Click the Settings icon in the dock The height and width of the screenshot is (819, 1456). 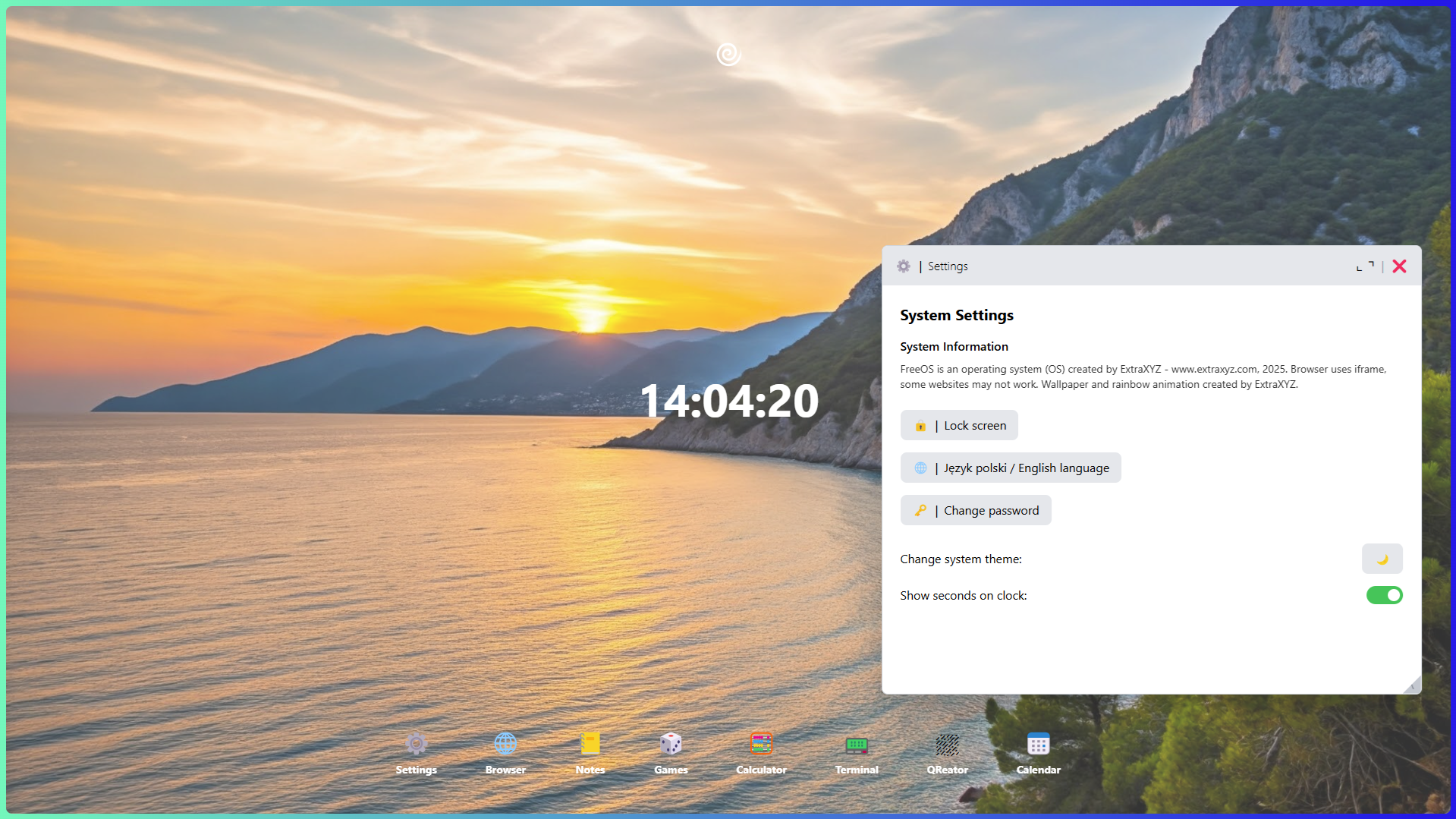416,743
